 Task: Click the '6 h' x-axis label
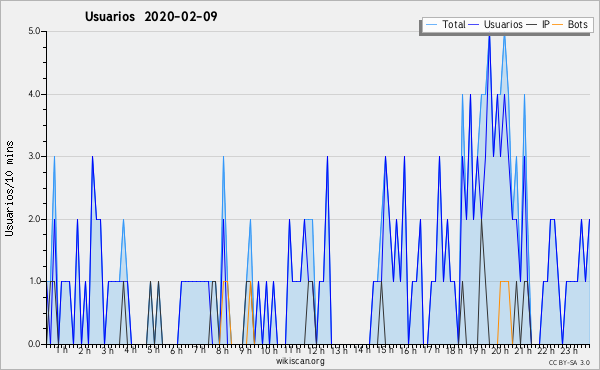(x=176, y=350)
